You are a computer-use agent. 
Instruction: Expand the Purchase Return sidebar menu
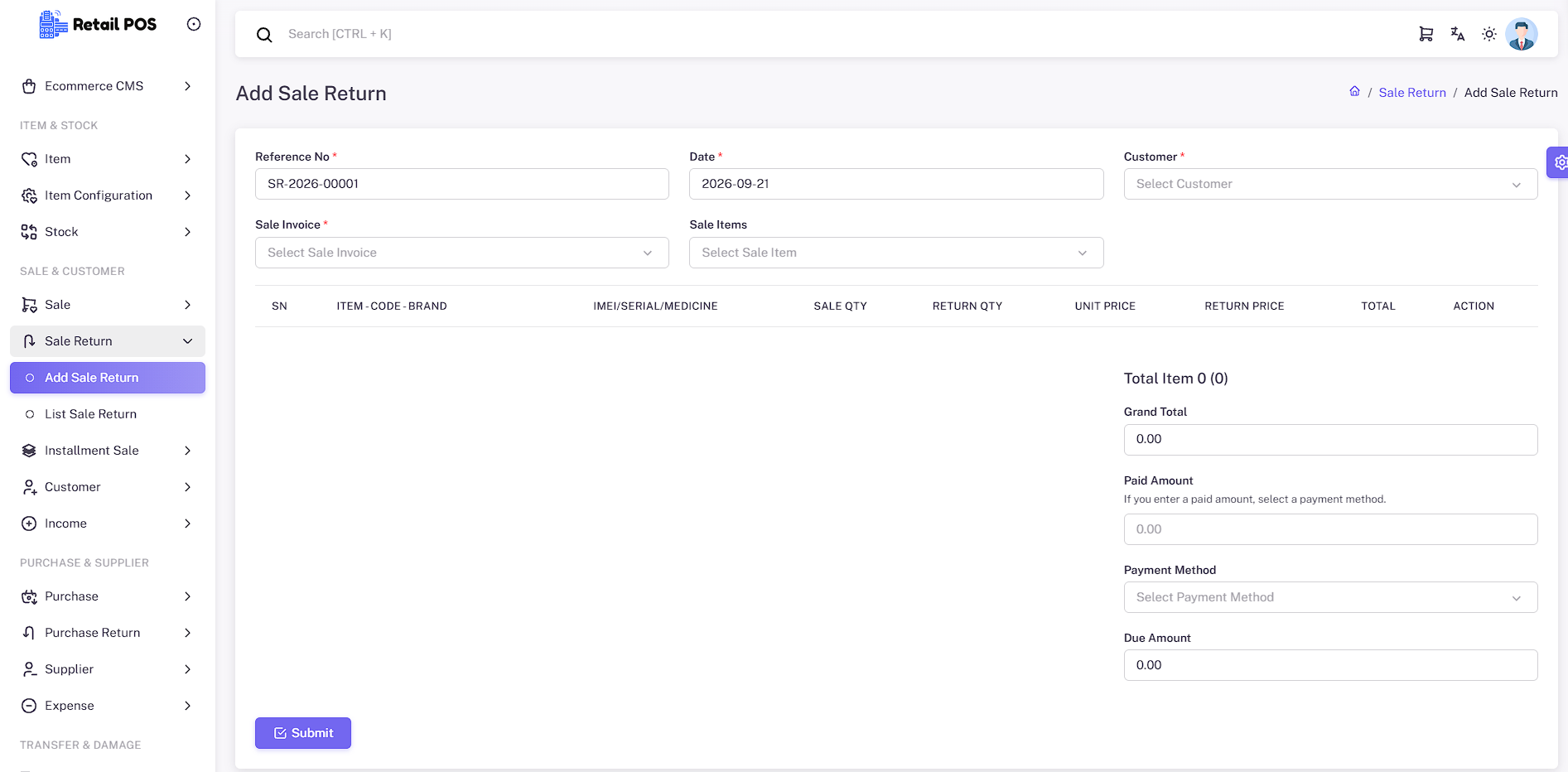(x=108, y=633)
